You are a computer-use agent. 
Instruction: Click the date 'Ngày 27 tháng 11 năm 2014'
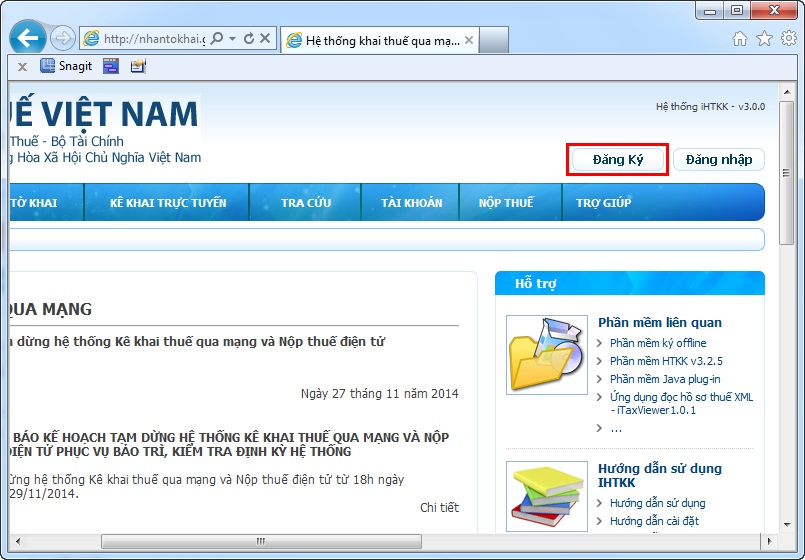click(379, 394)
